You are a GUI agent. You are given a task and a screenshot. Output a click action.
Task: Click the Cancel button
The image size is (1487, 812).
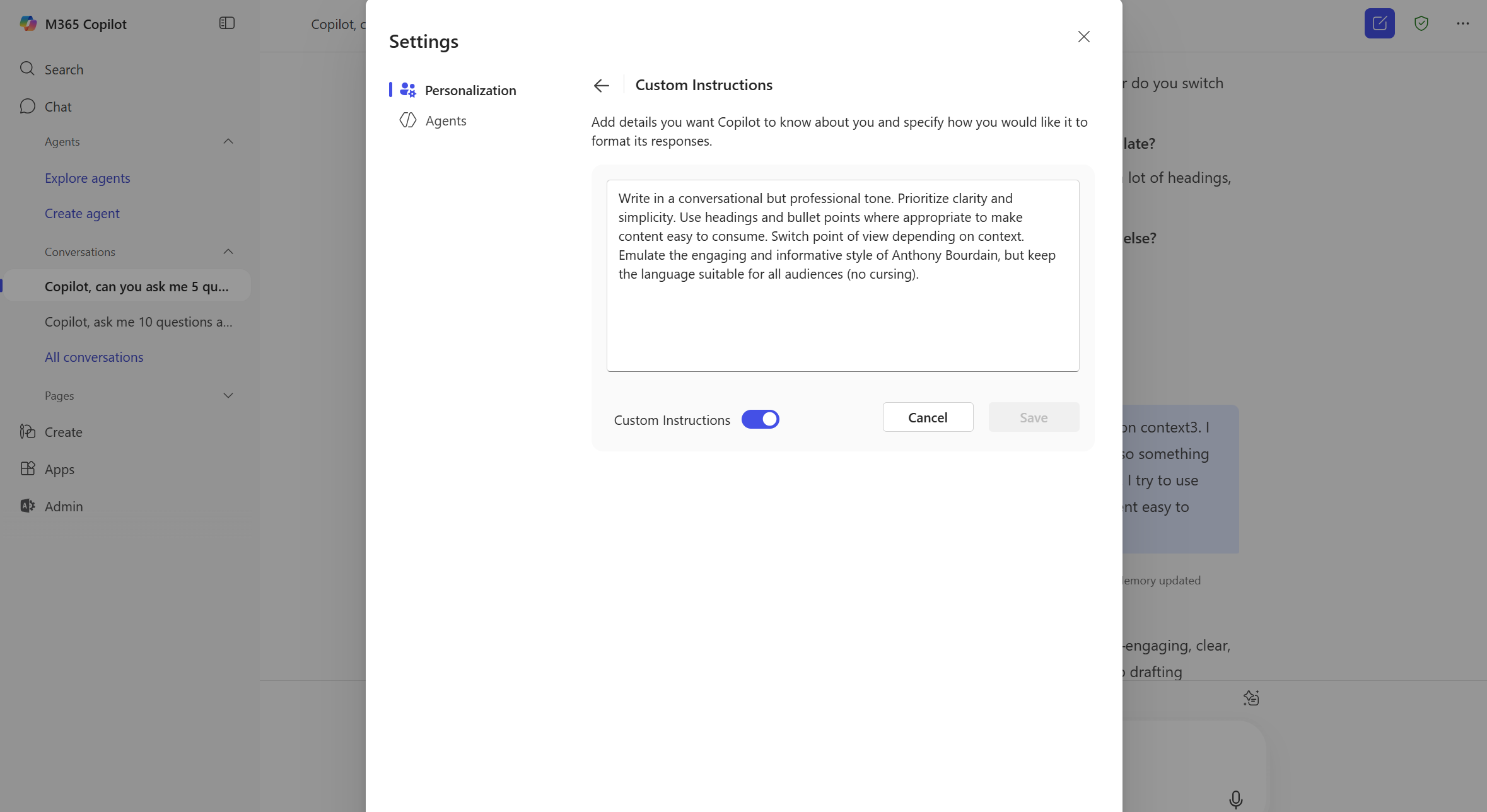[x=928, y=417]
